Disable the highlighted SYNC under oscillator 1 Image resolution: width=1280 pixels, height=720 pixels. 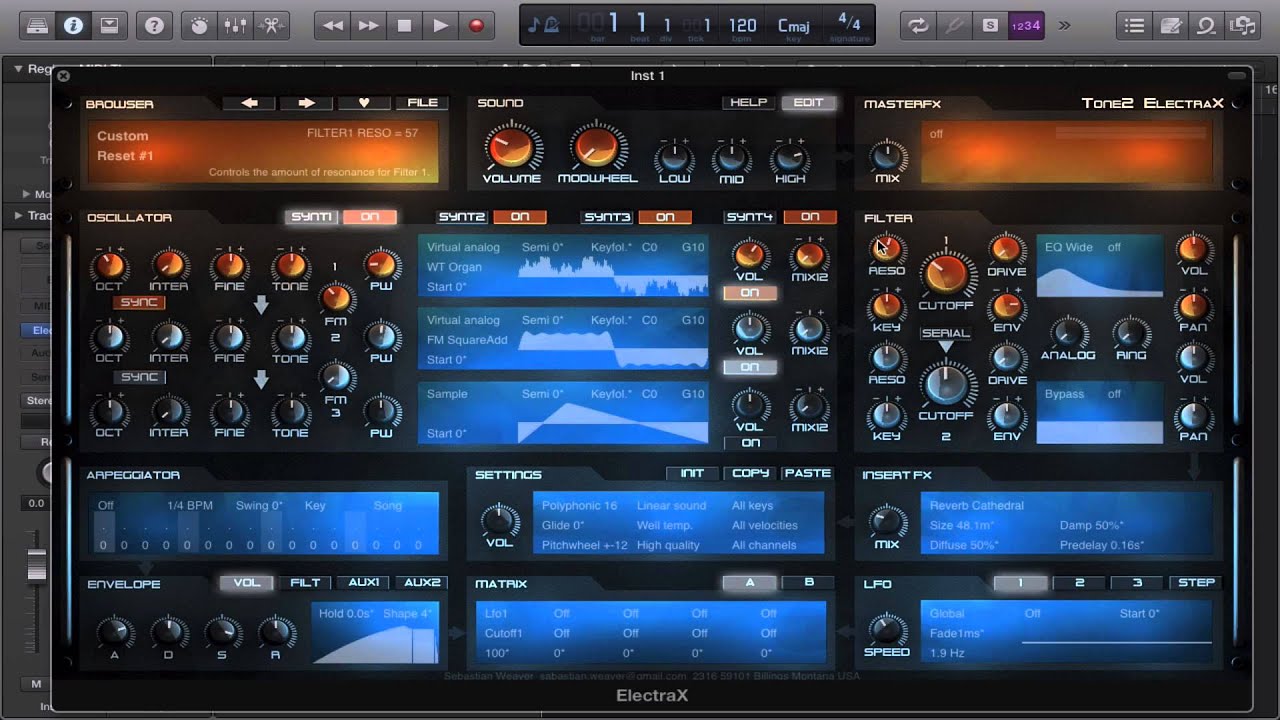point(139,302)
